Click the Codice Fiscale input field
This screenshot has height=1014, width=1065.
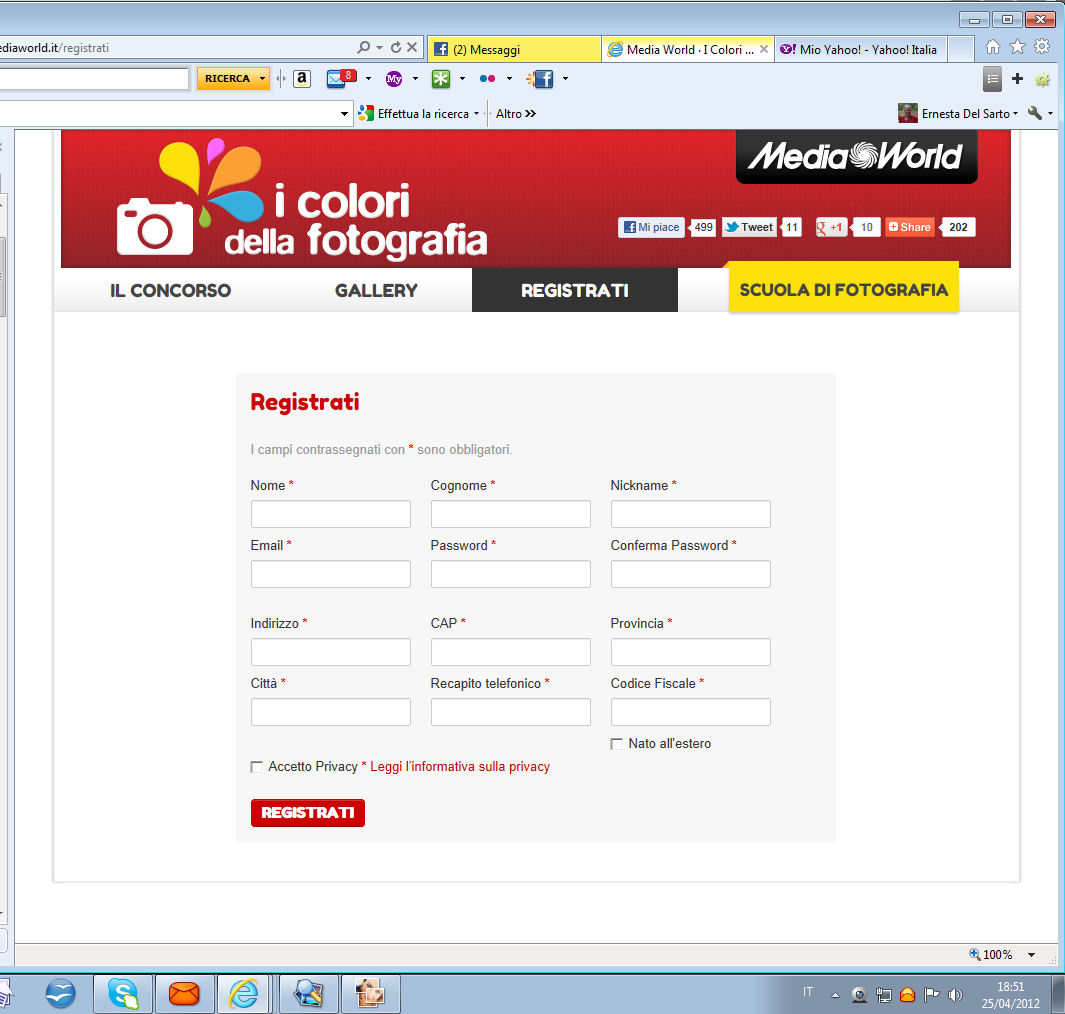(x=691, y=712)
